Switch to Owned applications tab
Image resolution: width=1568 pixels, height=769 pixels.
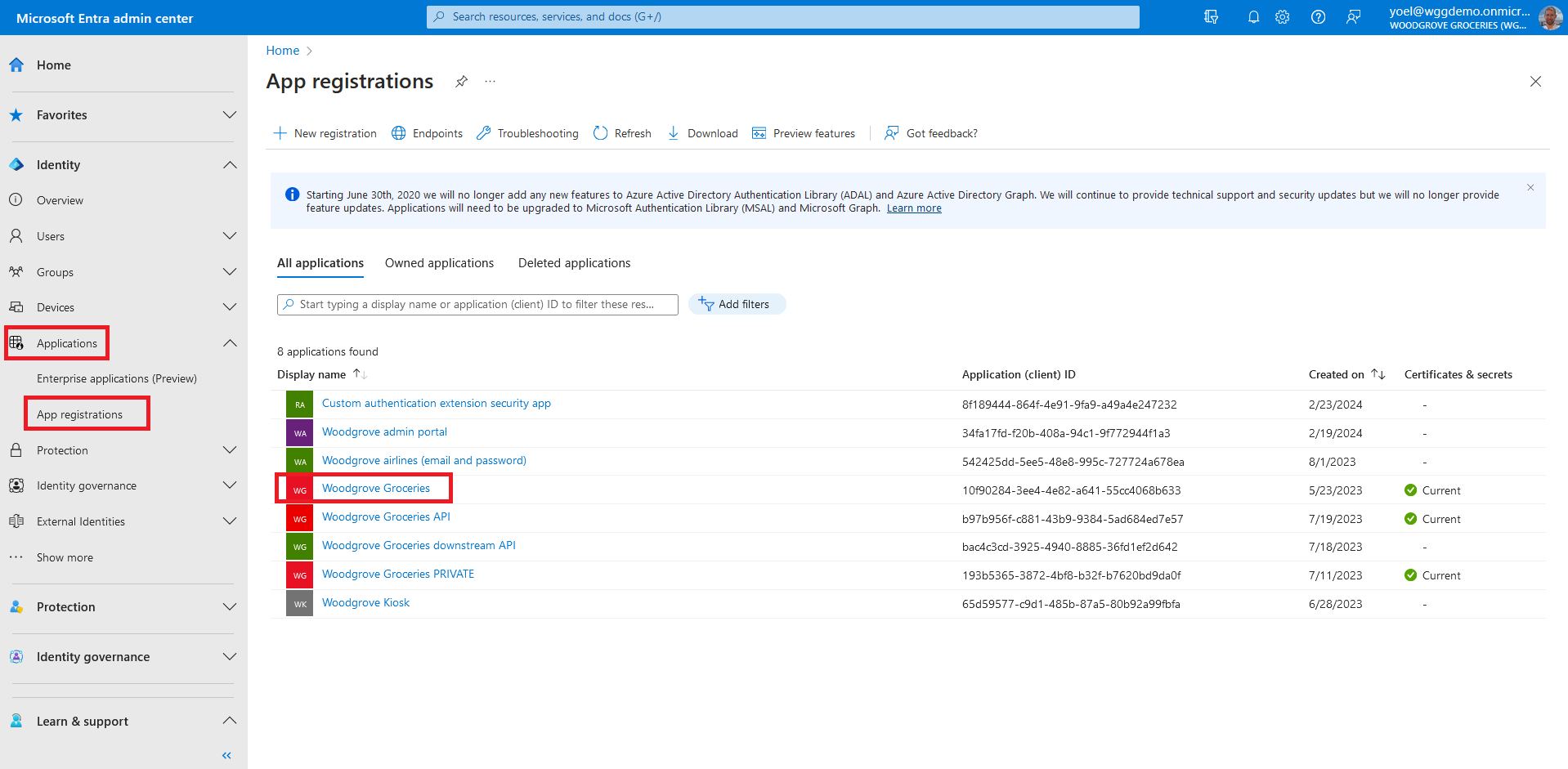[439, 263]
